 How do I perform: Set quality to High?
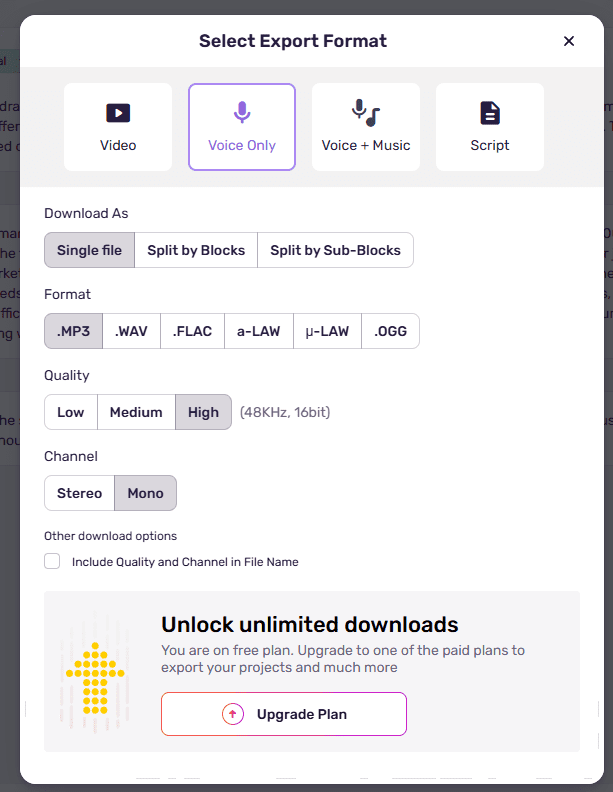(x=203, y=412)
